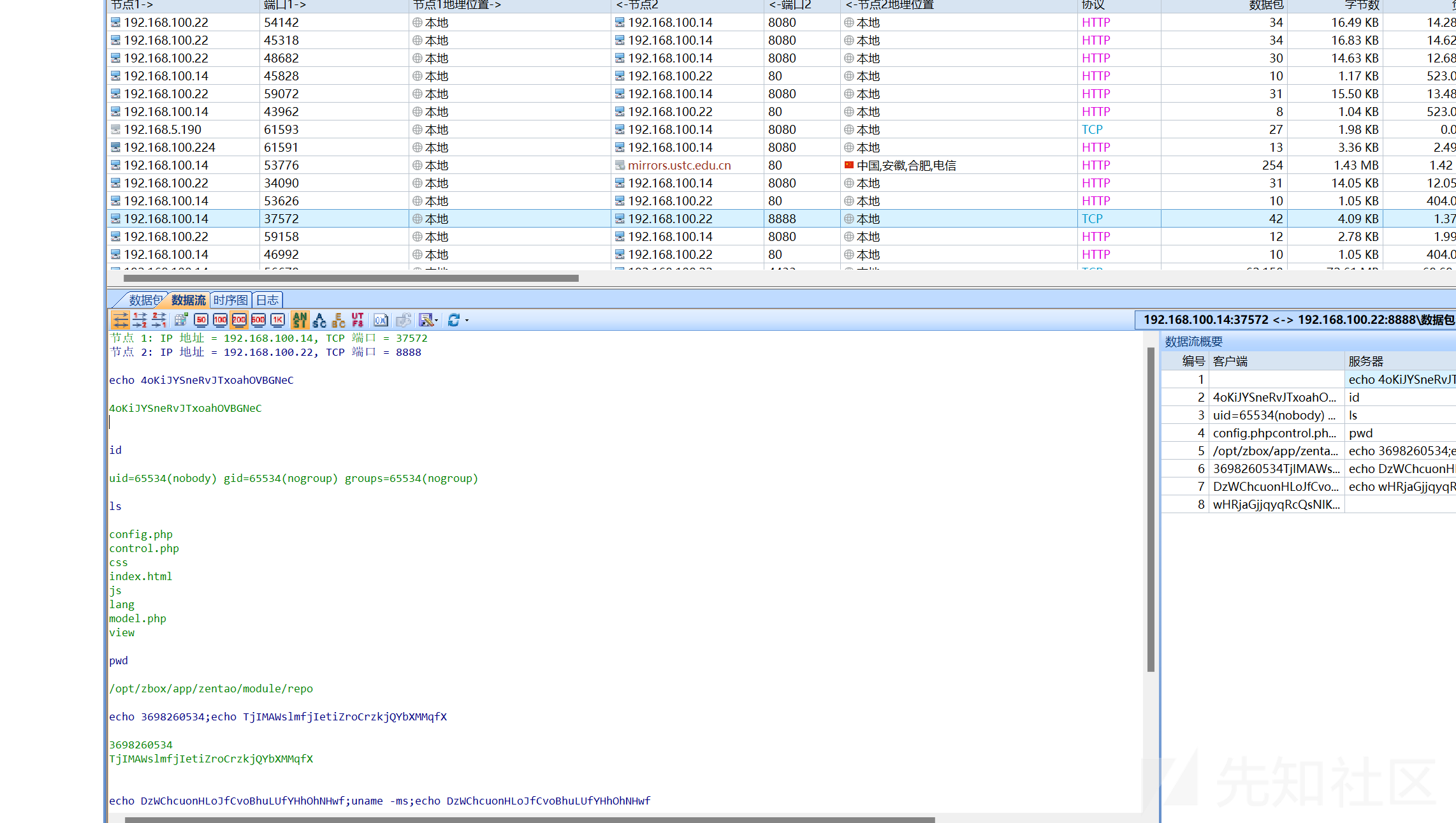Switch to UTF-8 encoding
Viewport: 1456px width, 823px height.
tap(358, 320)
